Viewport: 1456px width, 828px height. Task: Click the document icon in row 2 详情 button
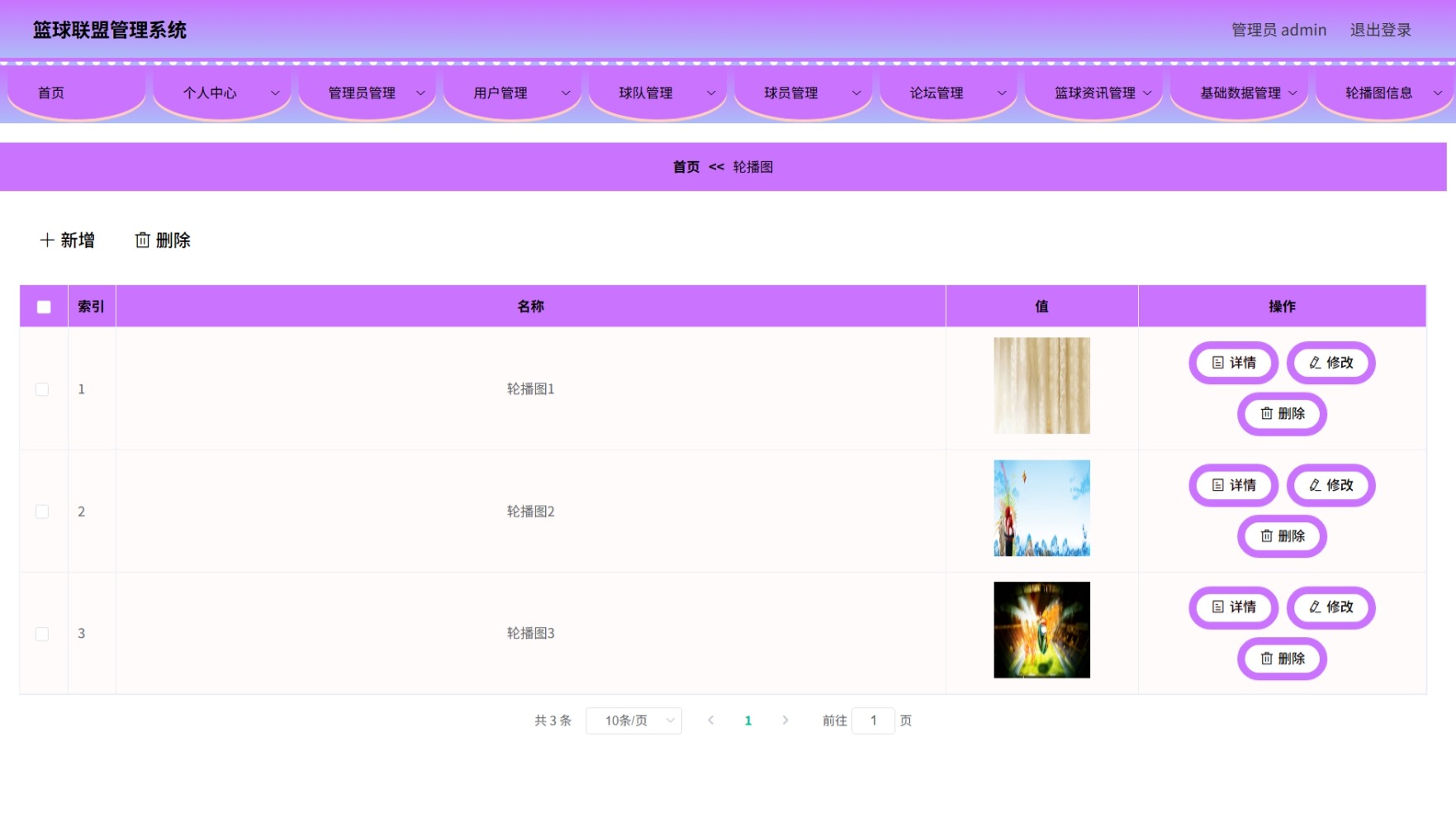point(1218,485)
